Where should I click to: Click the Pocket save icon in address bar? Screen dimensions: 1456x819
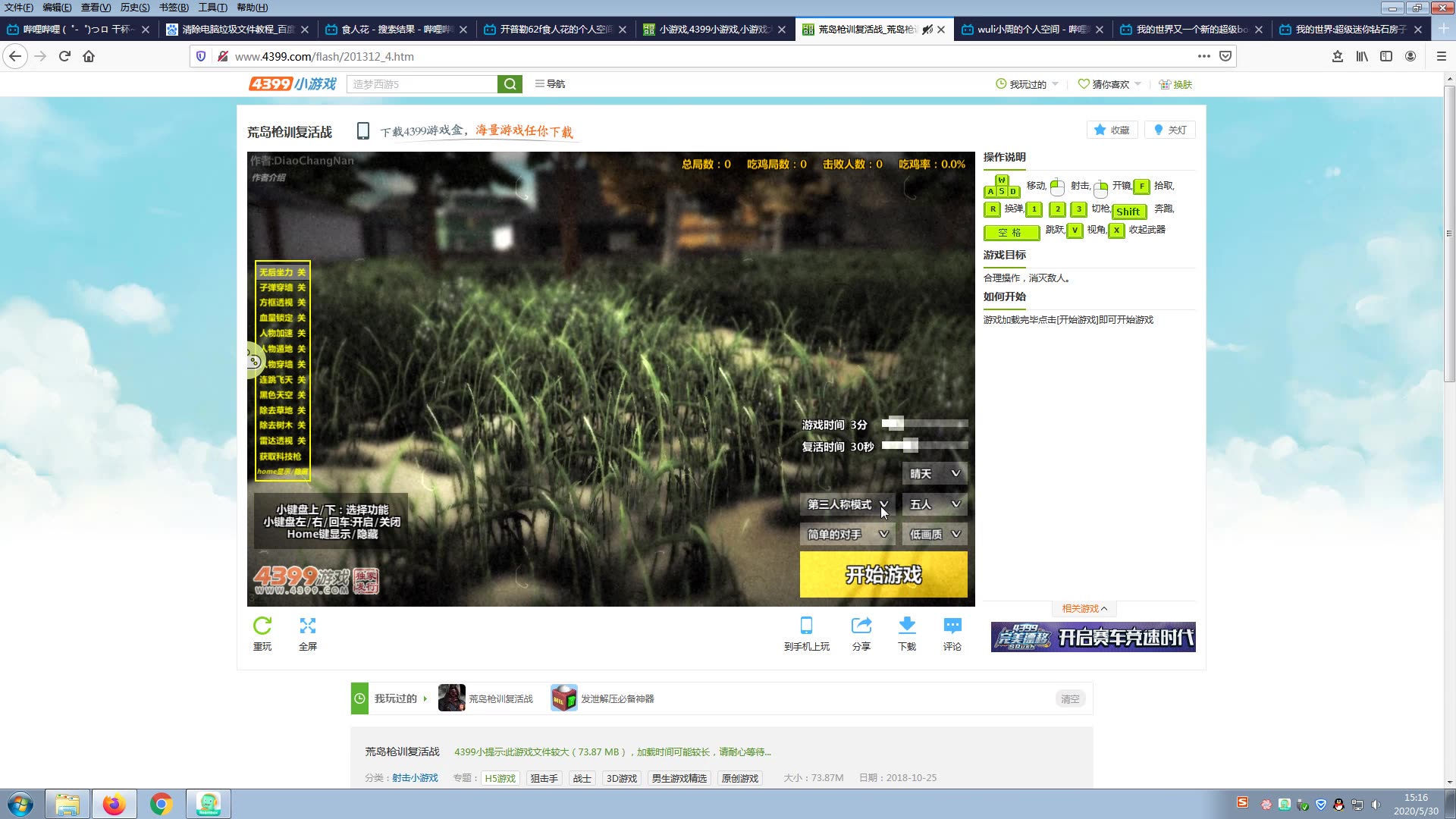click(1225, 56)
